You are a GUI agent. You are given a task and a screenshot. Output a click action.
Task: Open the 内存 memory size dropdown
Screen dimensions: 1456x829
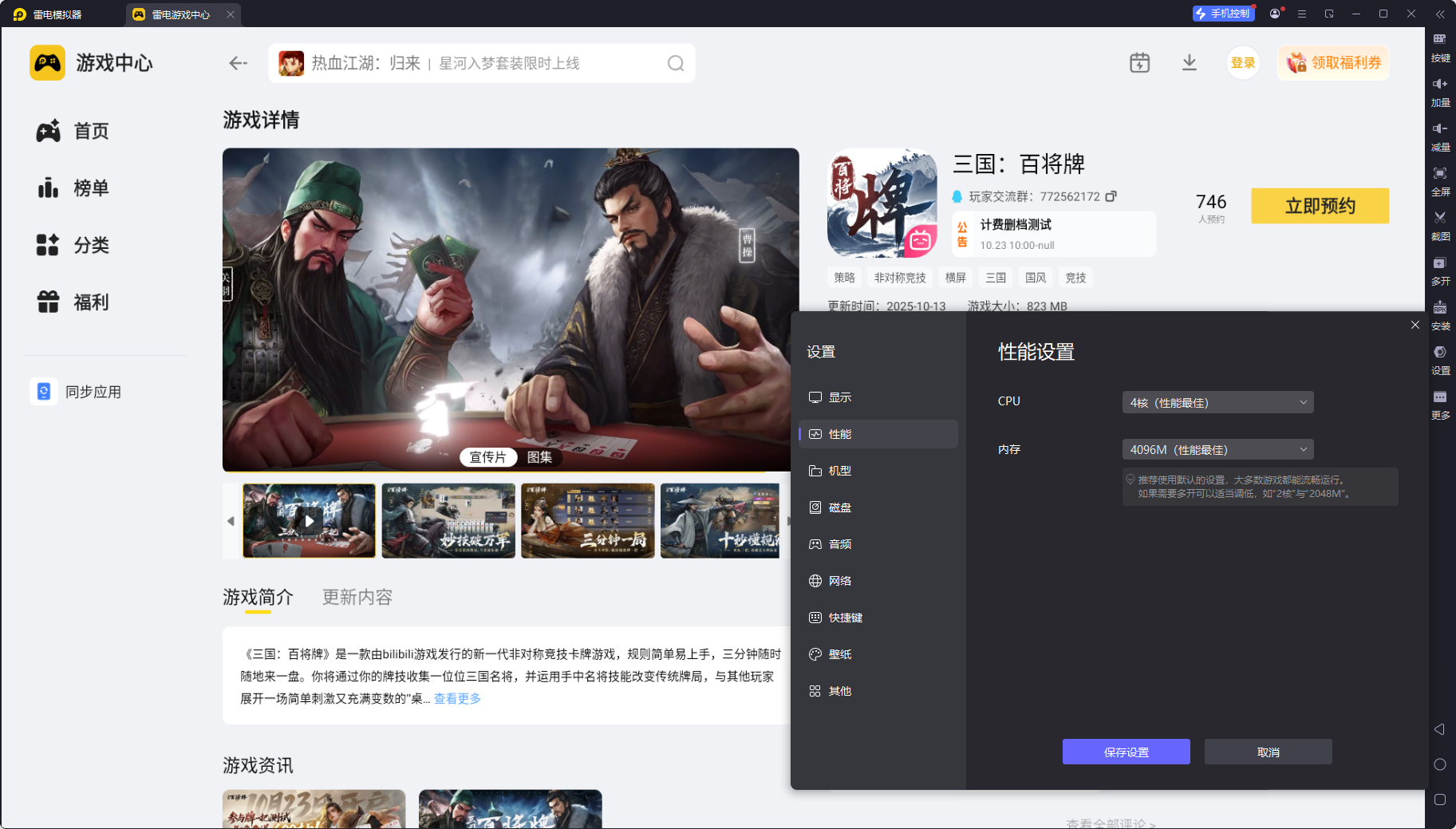click(1217, 449)
